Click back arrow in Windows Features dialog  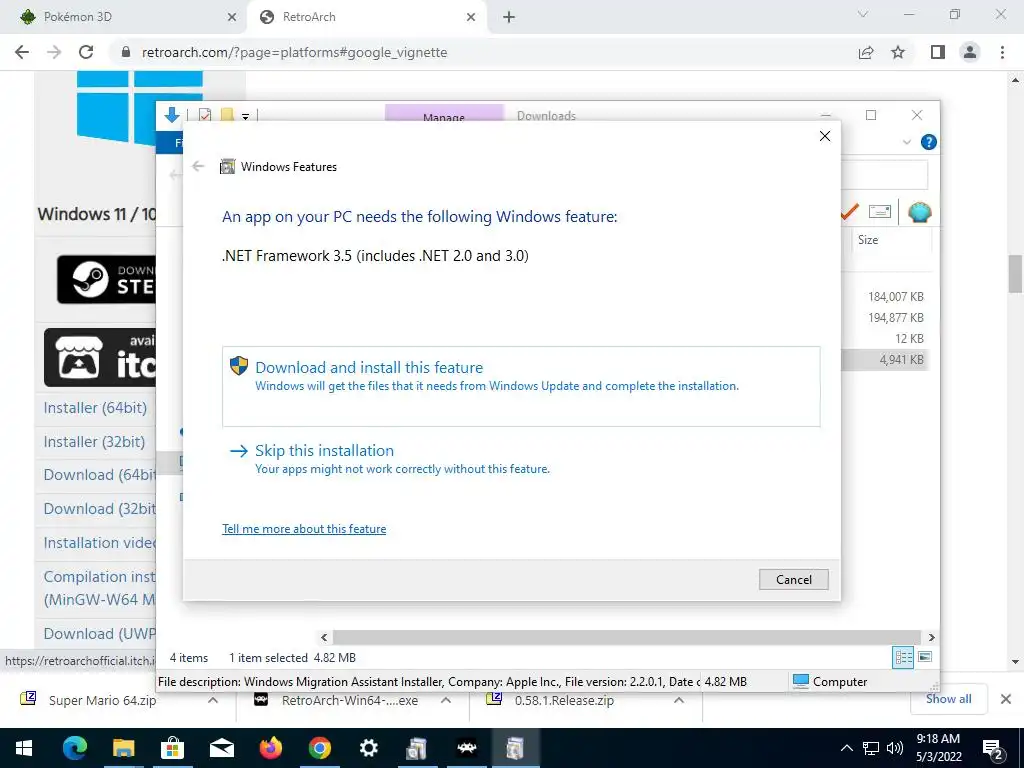tap(199, 167)
